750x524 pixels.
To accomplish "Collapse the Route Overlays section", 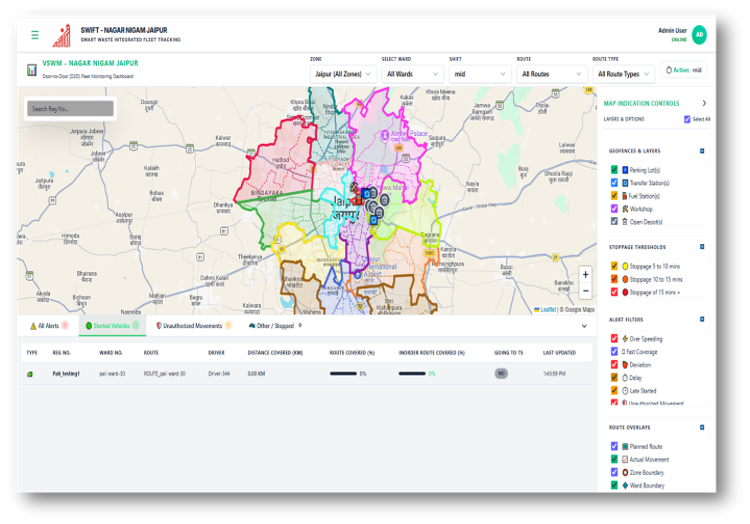I will pos(702,427).
